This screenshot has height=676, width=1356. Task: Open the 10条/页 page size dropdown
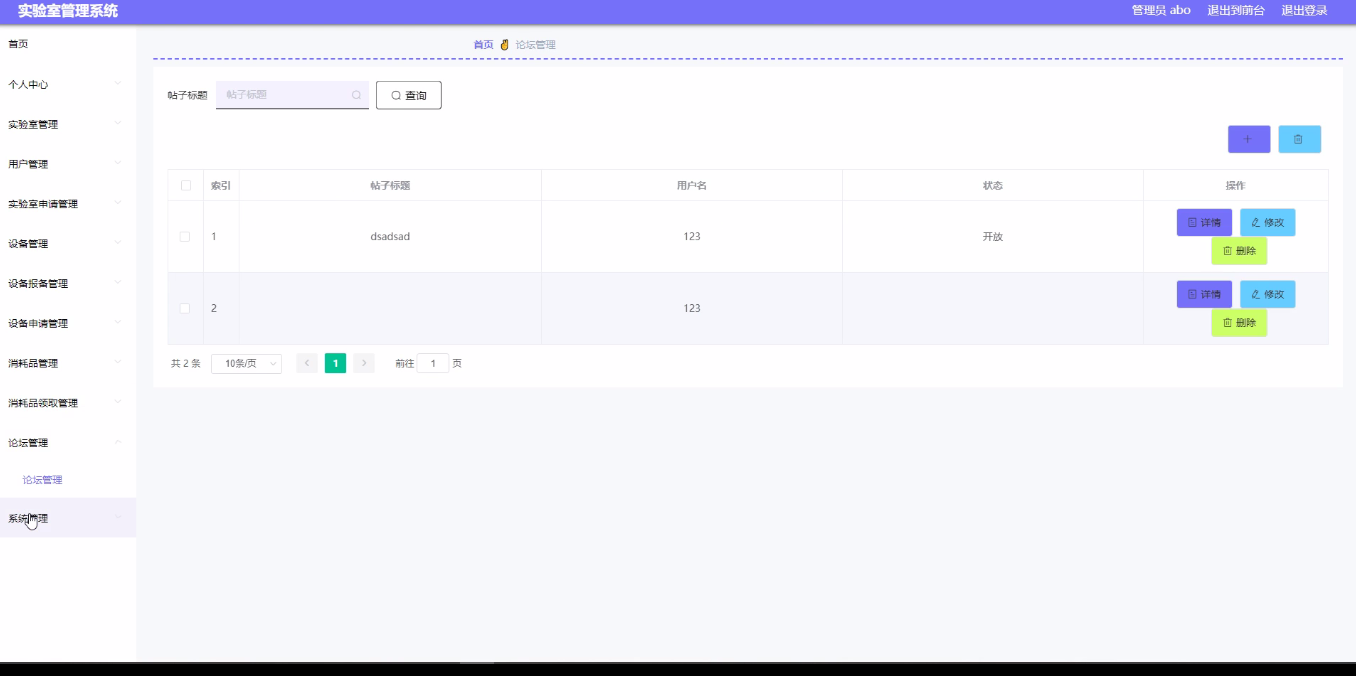[x=246, y=363]
